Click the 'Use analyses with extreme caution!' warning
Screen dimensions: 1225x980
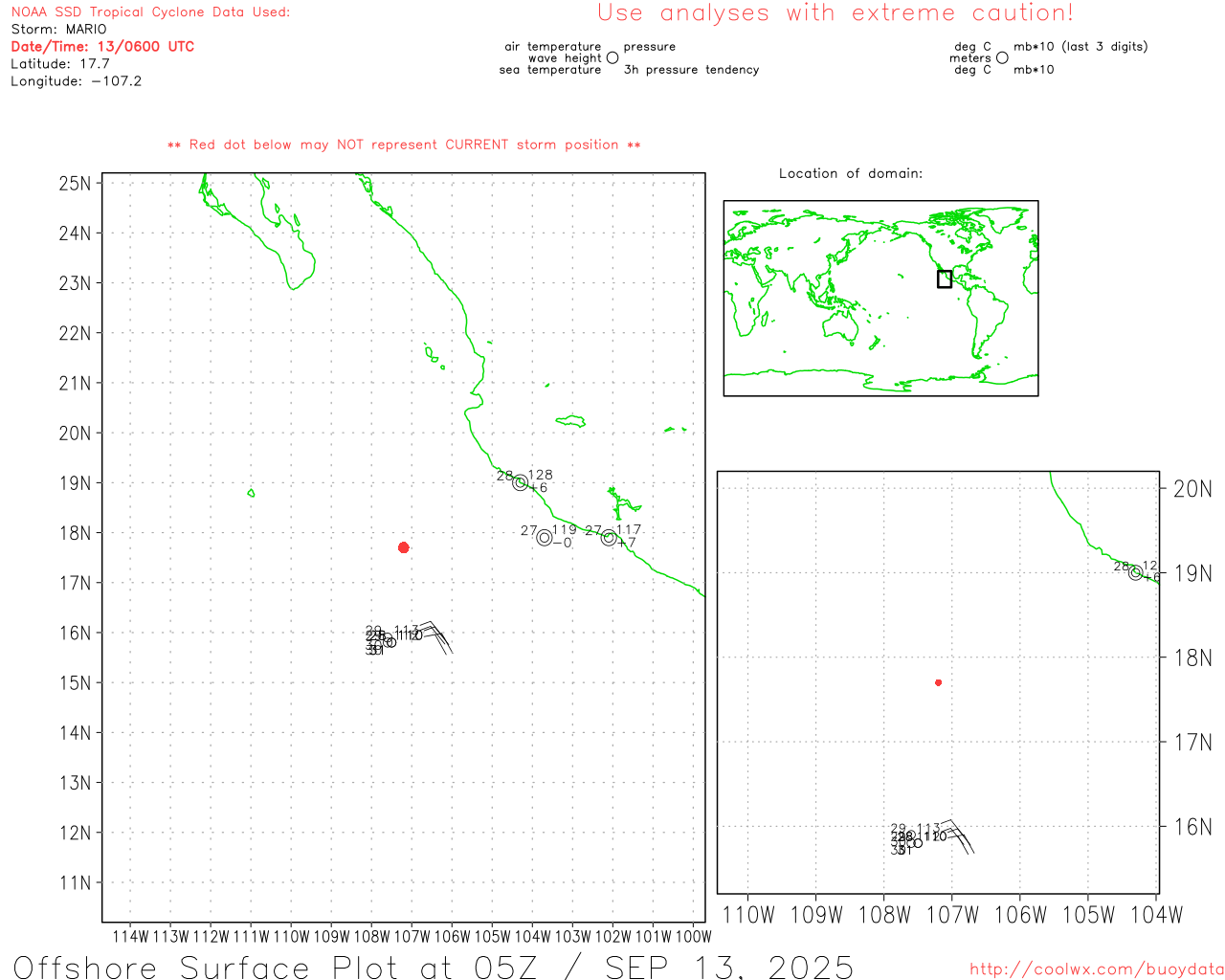tap(835, 13)
